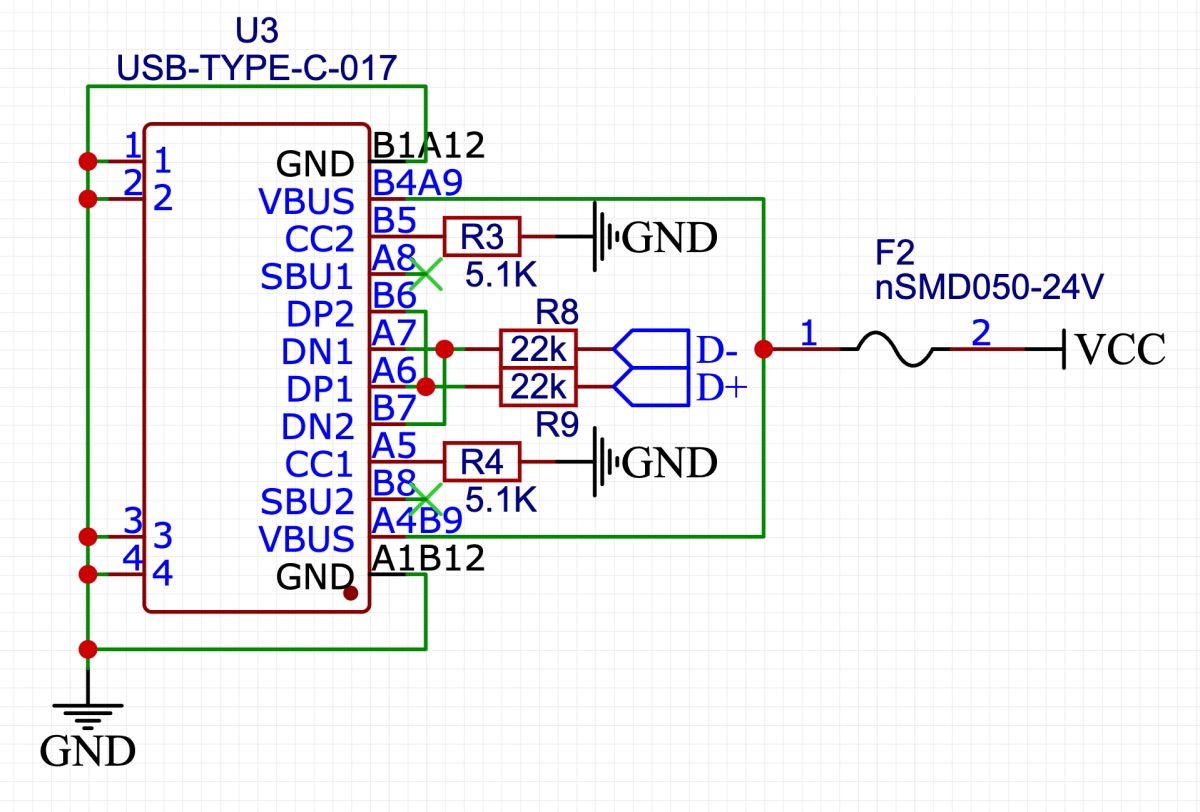
Task: Click the junction dot at shell pin 4
Action: 88,574
